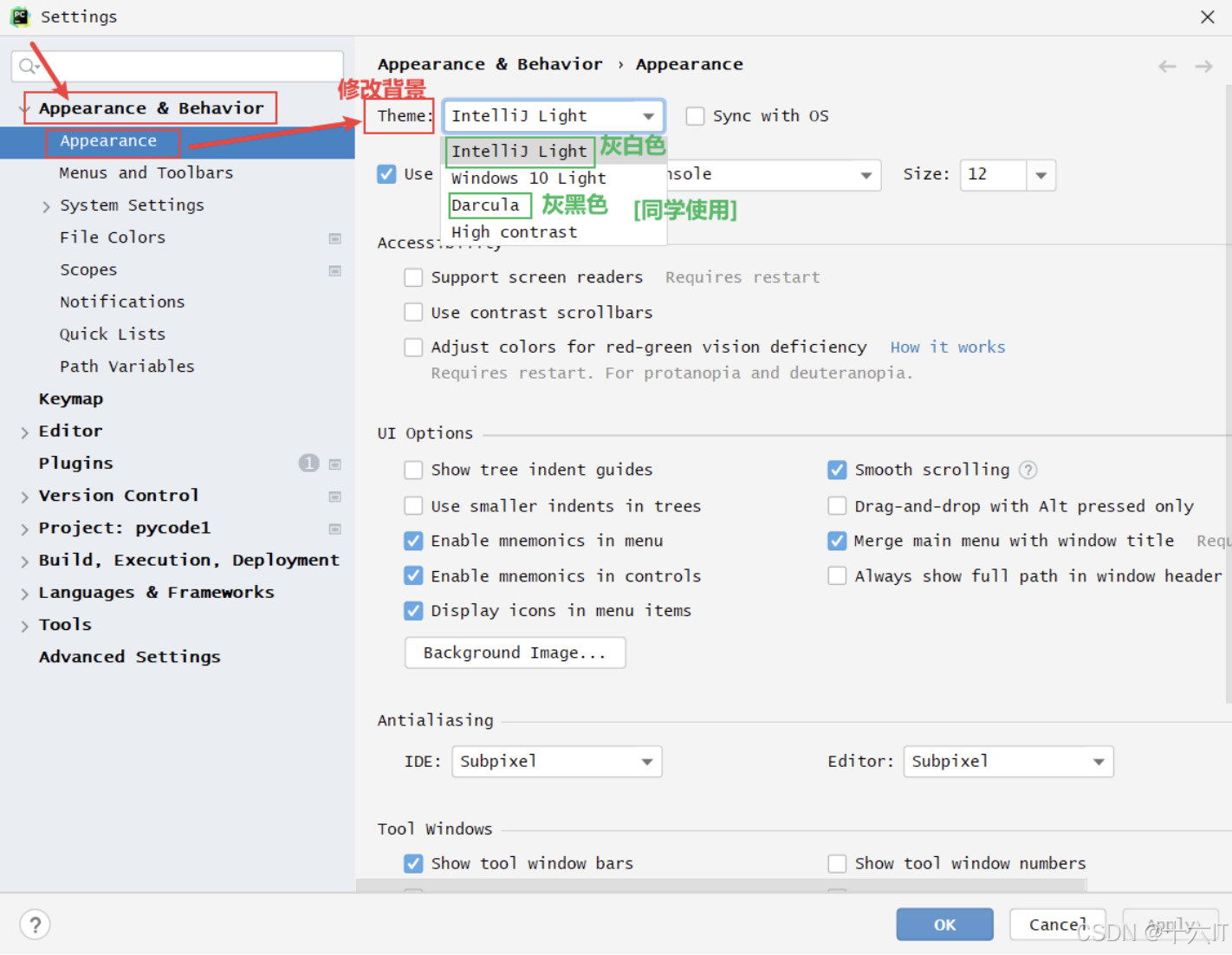Click the PyCharm icon in title bar
Viewport: 1232px width, 955px height.
(x=20, y=16)
